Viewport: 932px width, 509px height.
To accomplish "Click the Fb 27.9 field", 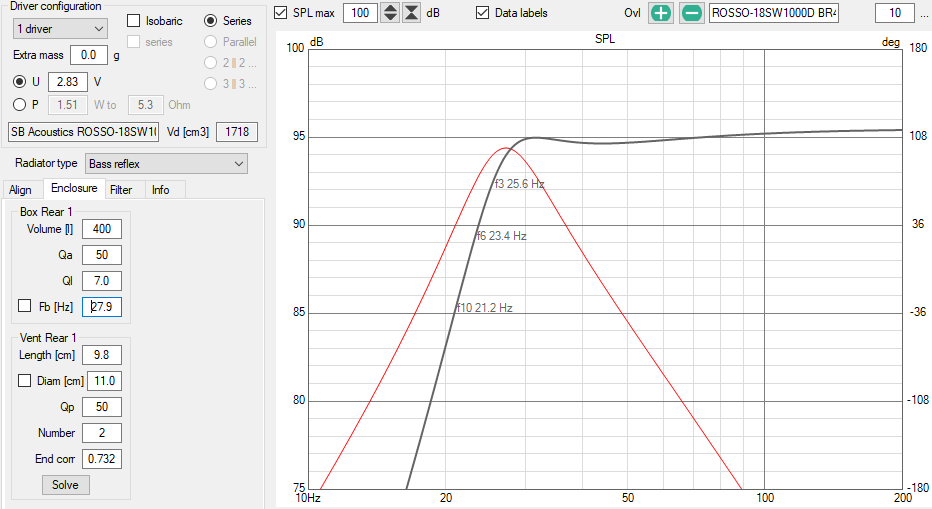I will [x=102, y=307].
